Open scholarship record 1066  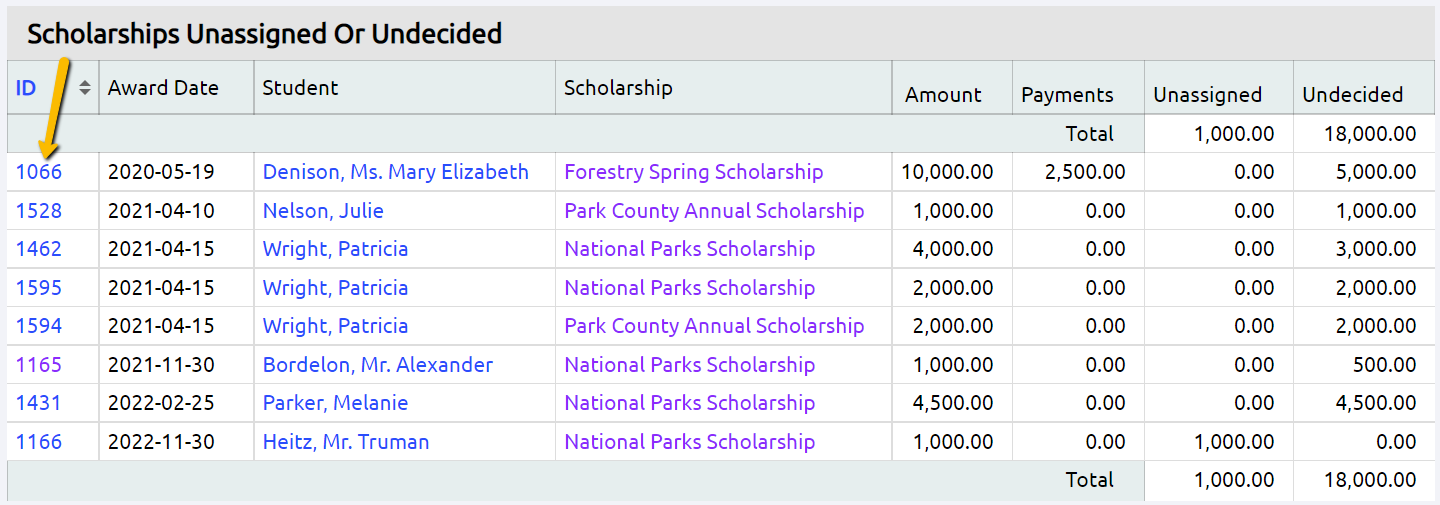(39, 172)
